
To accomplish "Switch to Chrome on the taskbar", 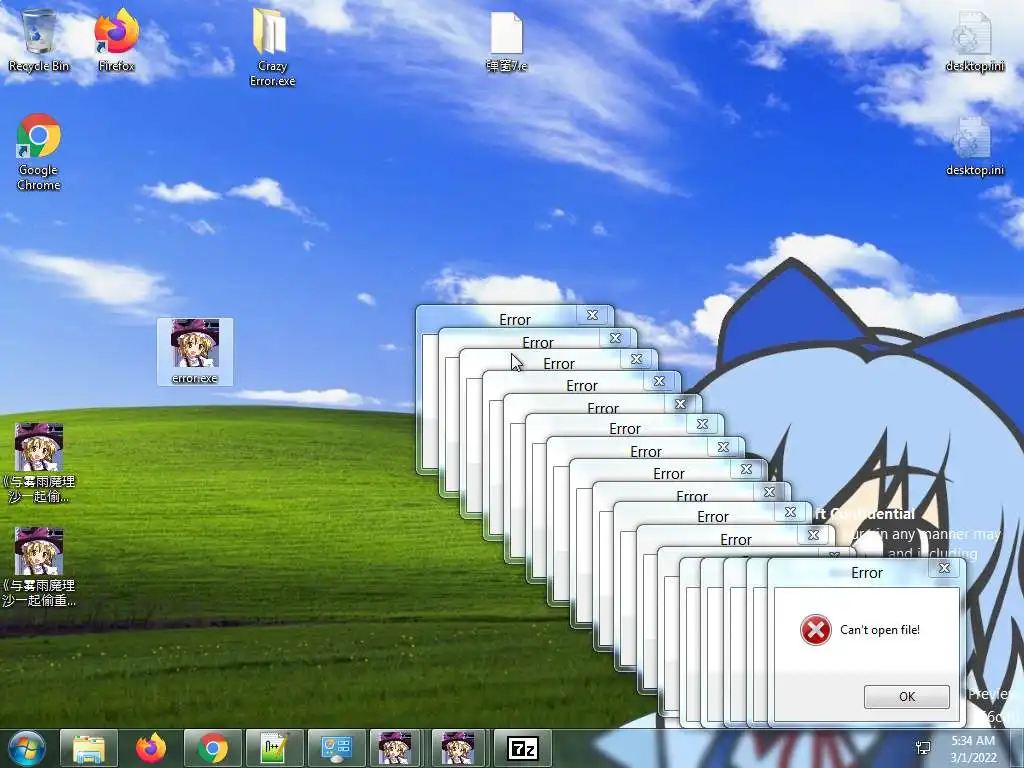I will coord(213,748).
